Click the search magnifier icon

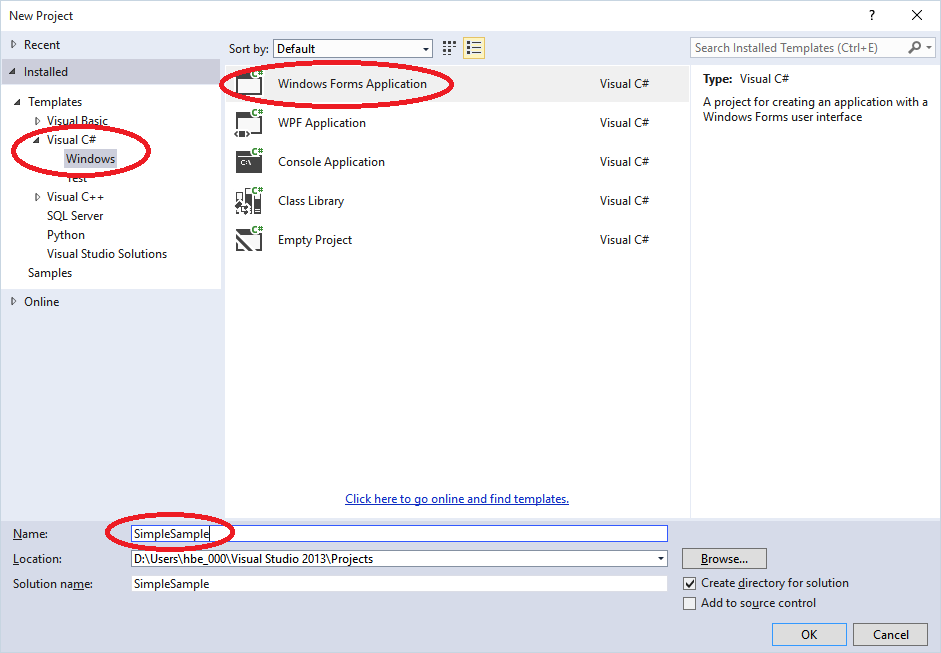coord(915,47)
